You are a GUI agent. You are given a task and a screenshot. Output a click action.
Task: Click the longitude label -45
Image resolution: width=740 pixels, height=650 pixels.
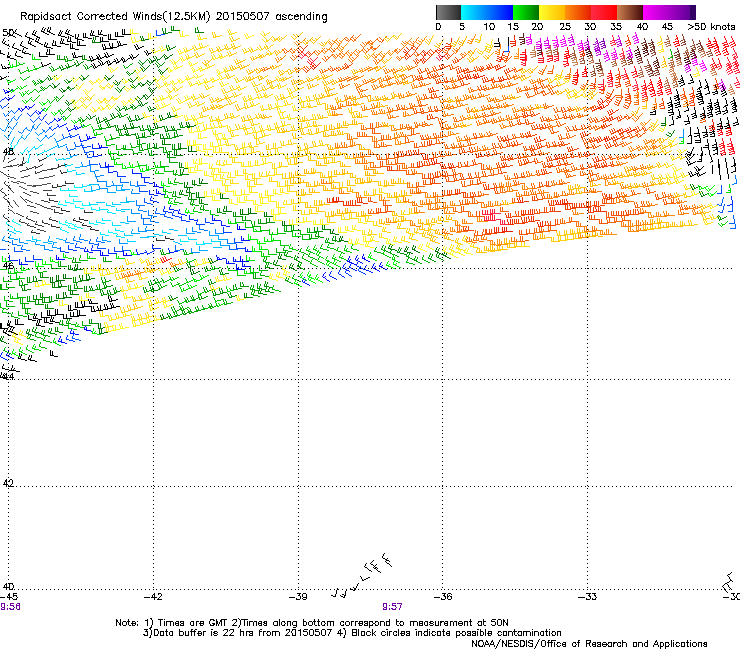9,597
